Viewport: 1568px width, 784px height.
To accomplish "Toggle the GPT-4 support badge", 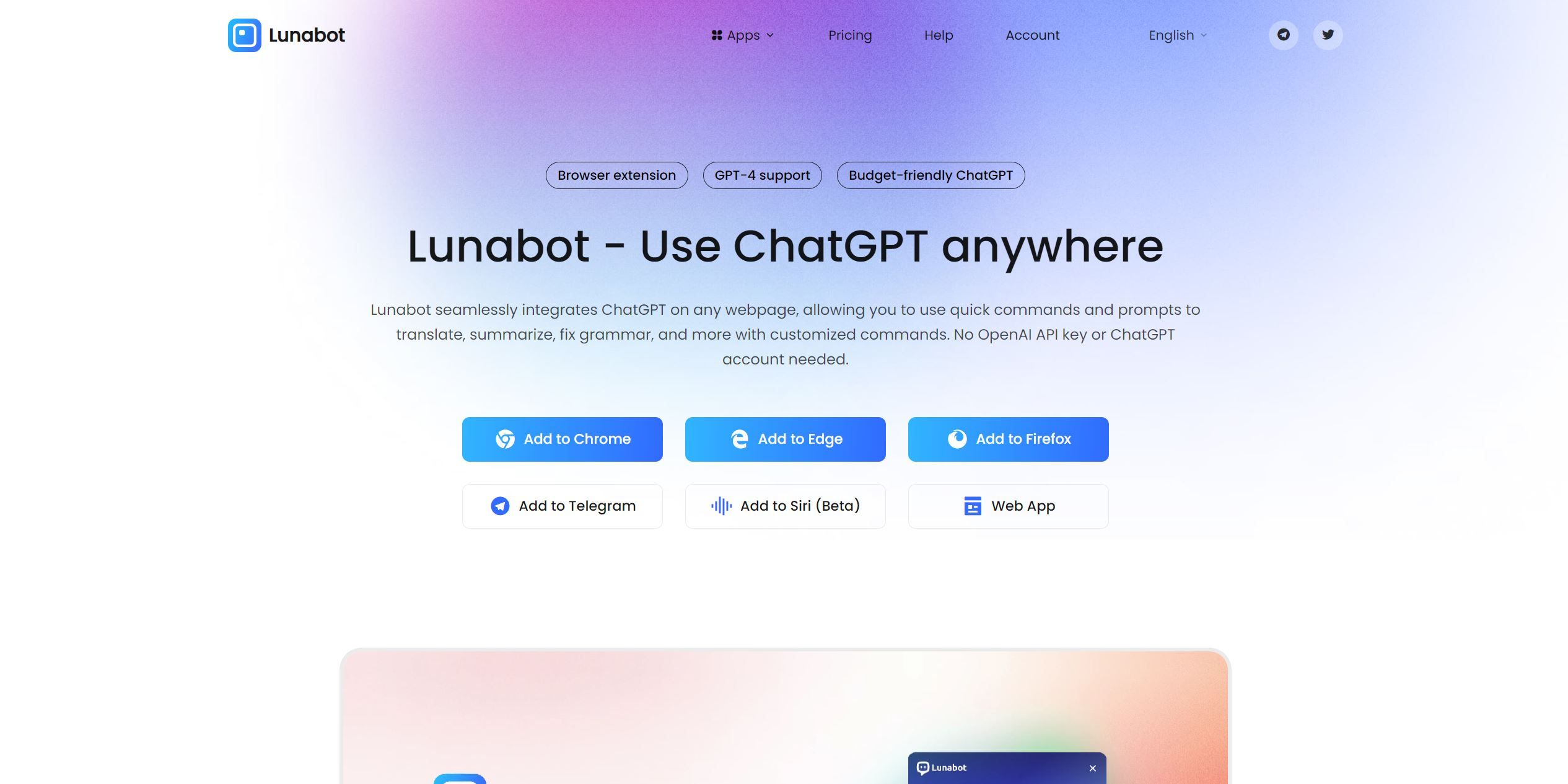I will click(x=762, y=175).
